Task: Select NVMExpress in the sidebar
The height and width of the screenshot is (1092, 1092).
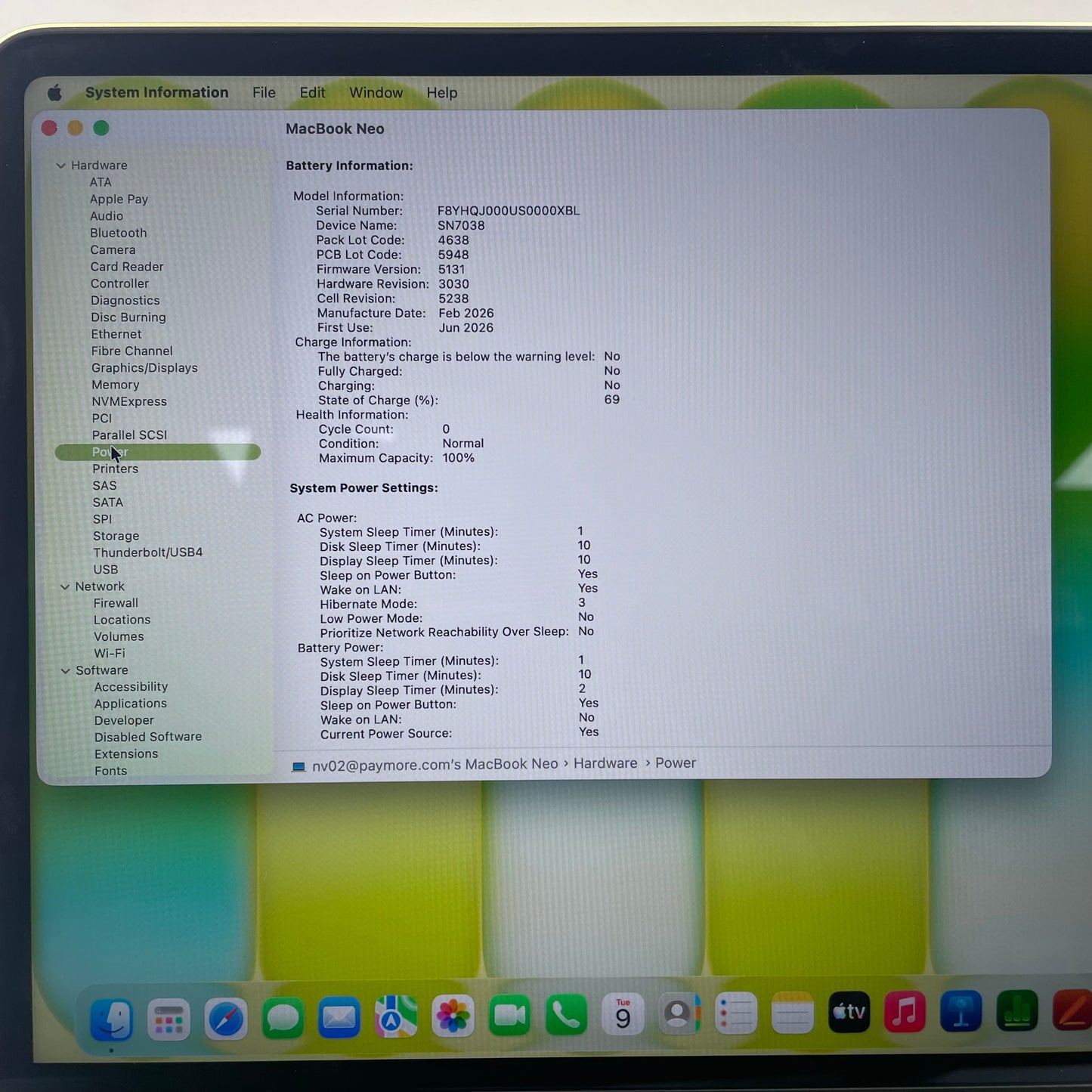Action: [x=129, y=401]
